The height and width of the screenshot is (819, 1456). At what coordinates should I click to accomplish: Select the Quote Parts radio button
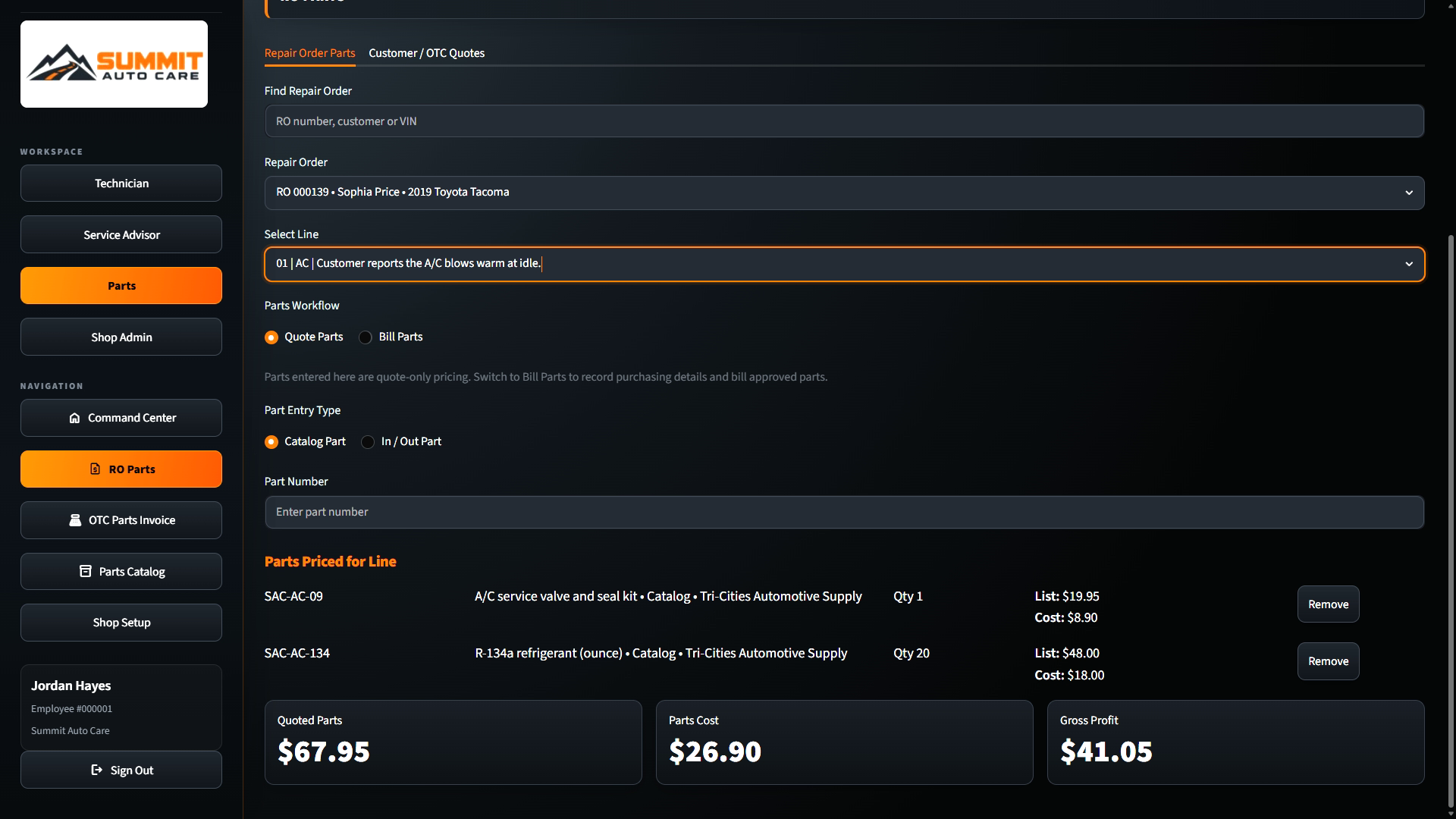click(271, 337)
